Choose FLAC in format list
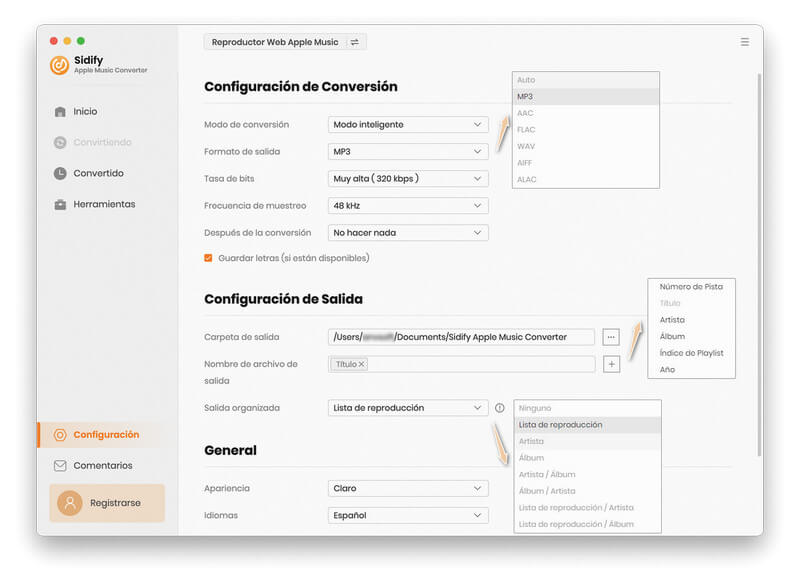Viewport: 800px width, 584px height. pos(586,130)
